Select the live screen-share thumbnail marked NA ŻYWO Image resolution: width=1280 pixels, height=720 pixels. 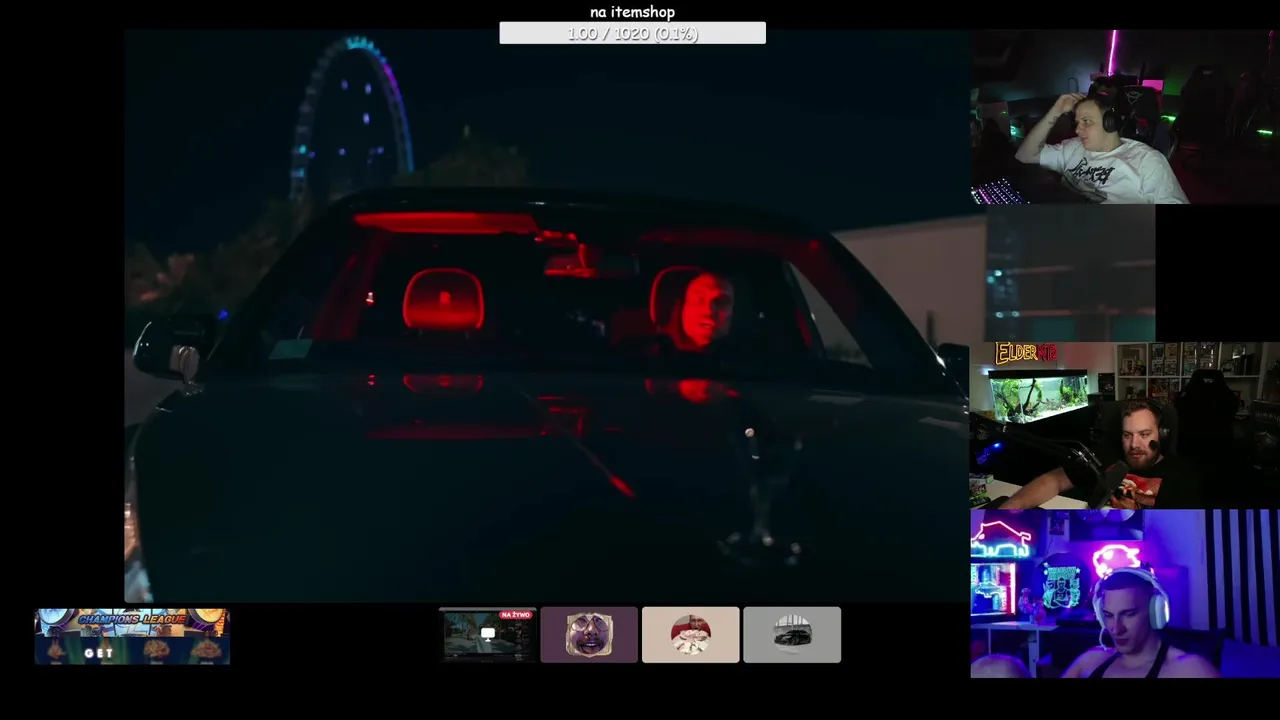coord(488,635)
